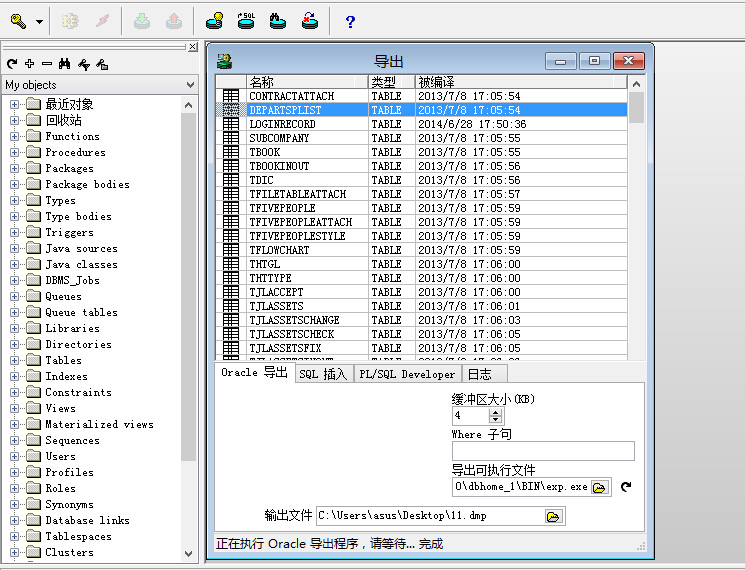
Task: Click the Where 子句 input field
Action: pyautogui.click(x=543, y=451)
